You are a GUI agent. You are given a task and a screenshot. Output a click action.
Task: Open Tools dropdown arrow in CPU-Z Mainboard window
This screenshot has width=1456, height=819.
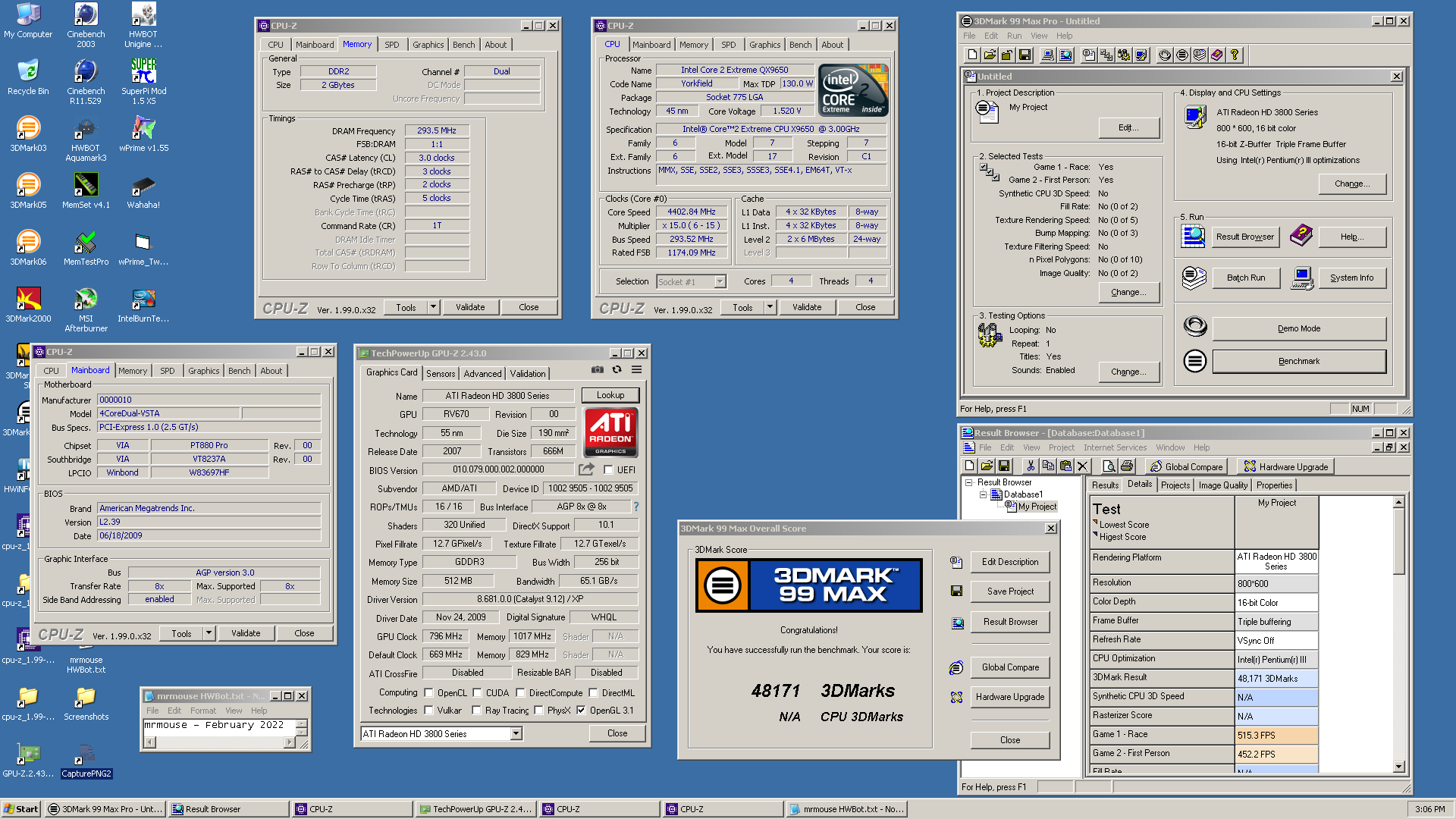coord(209,633)
